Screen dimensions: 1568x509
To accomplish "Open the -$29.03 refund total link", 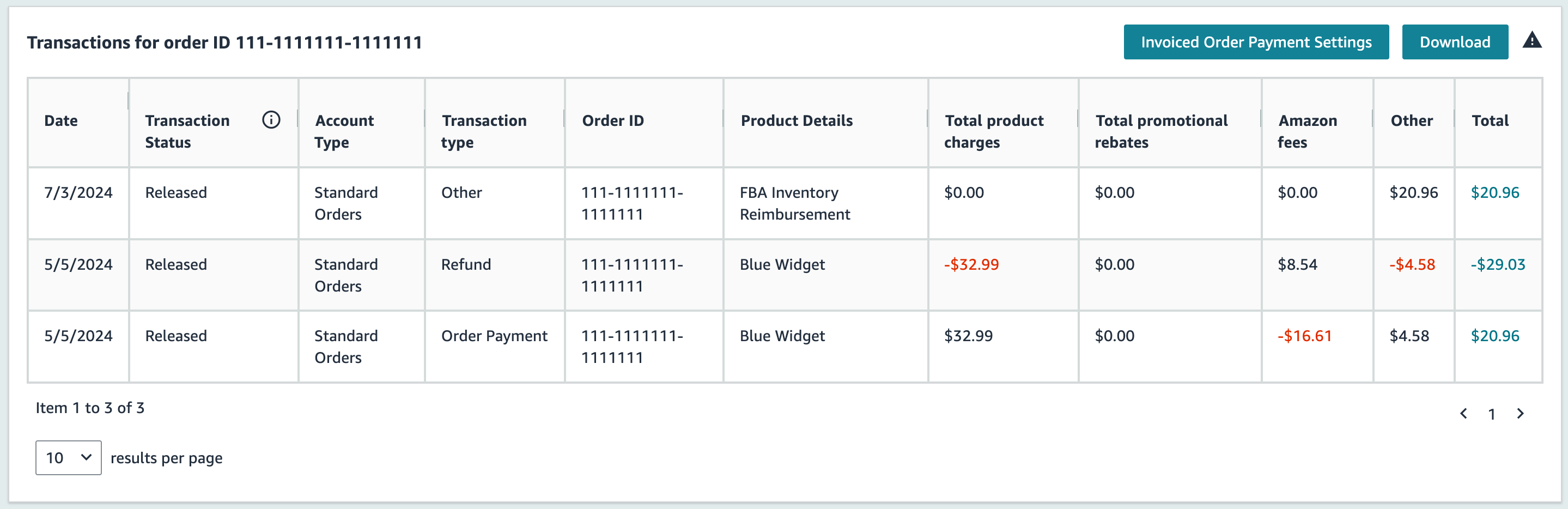I will 1497,264.
